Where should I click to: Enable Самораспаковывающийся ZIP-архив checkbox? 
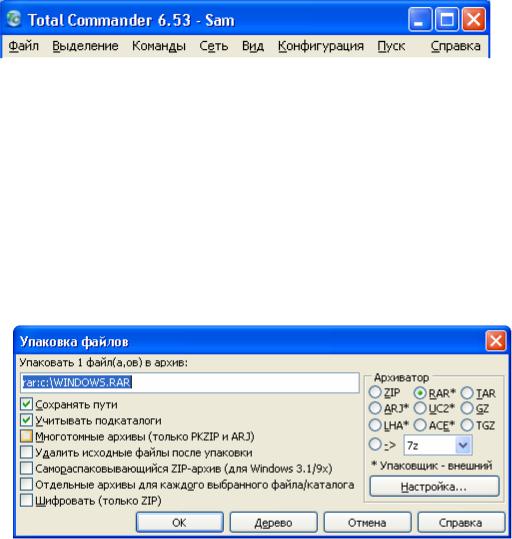pyautogui.click(x=26, y=468)
